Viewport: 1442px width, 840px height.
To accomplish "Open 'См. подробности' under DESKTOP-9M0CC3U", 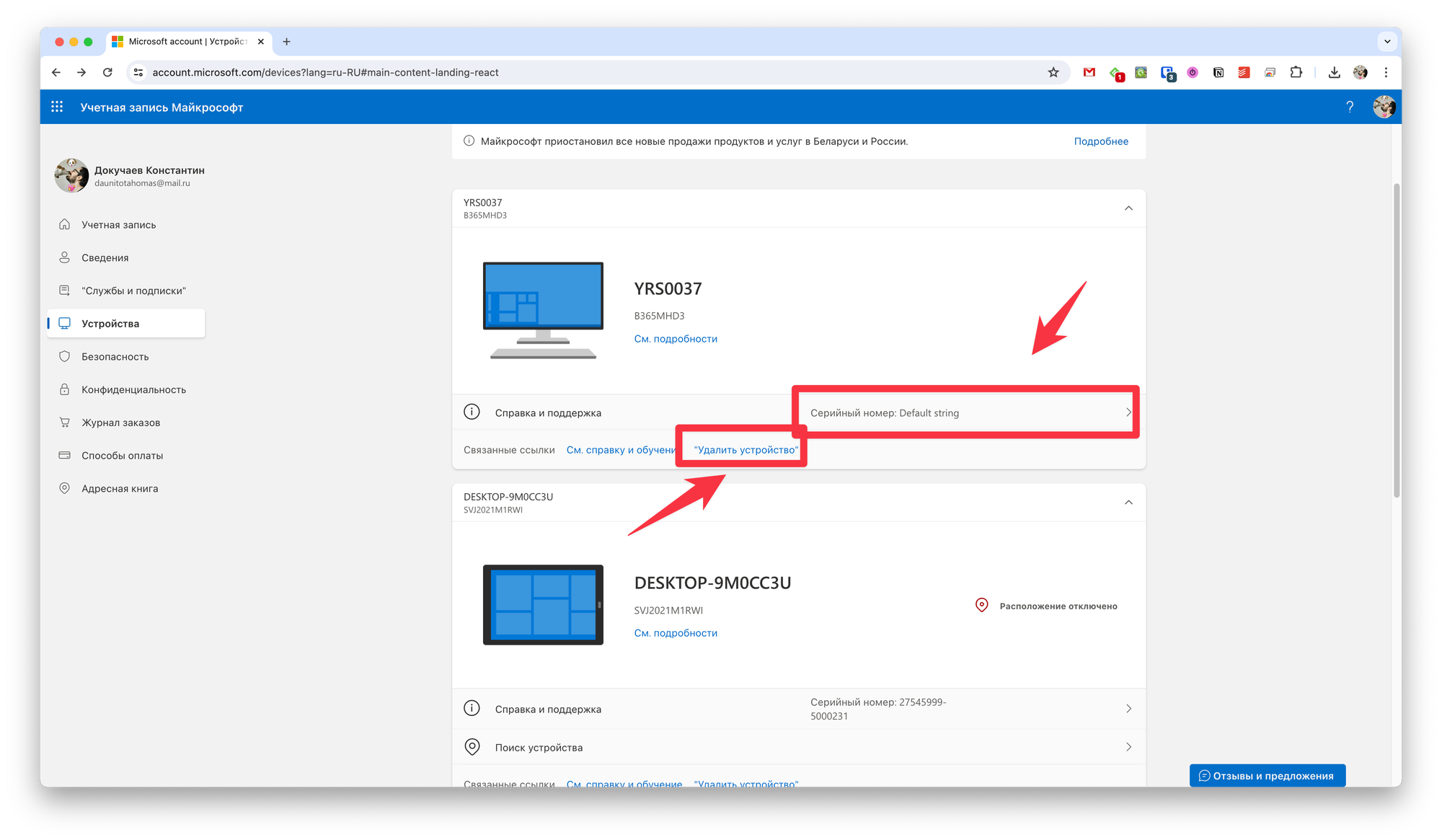I will pos(676,633).
